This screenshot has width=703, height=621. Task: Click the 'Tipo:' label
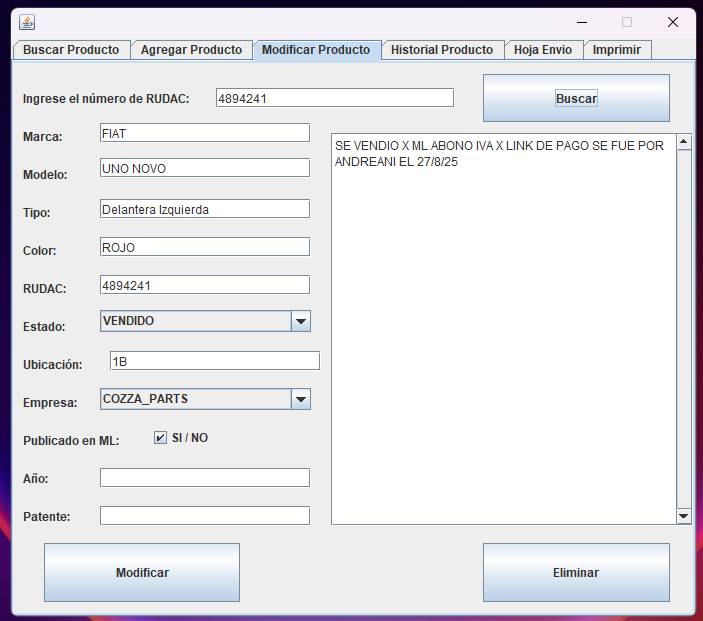[x=37, y=213]
